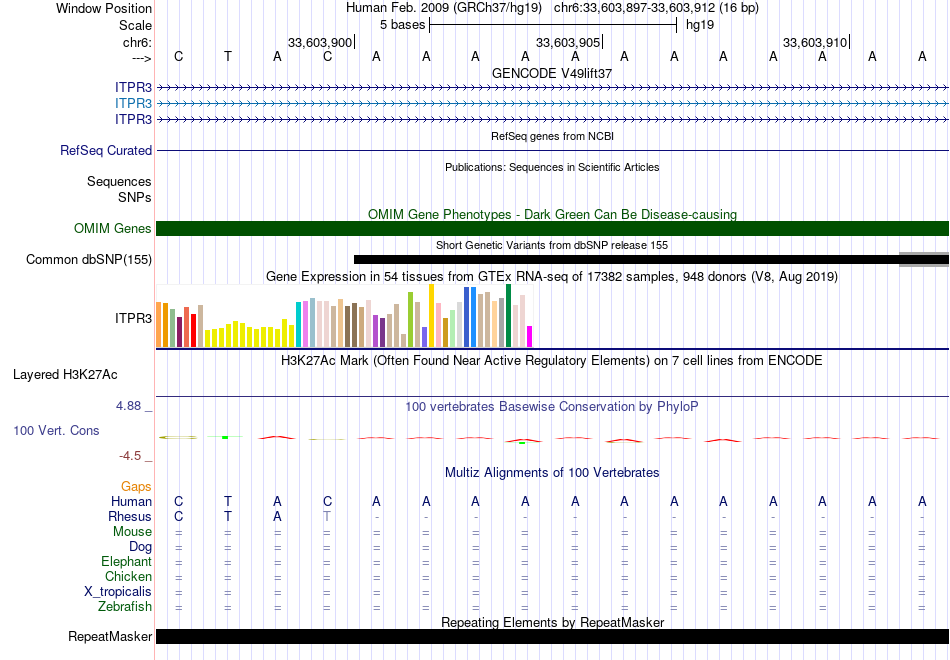
Task: Click the Window Position label
Action: 104,8
